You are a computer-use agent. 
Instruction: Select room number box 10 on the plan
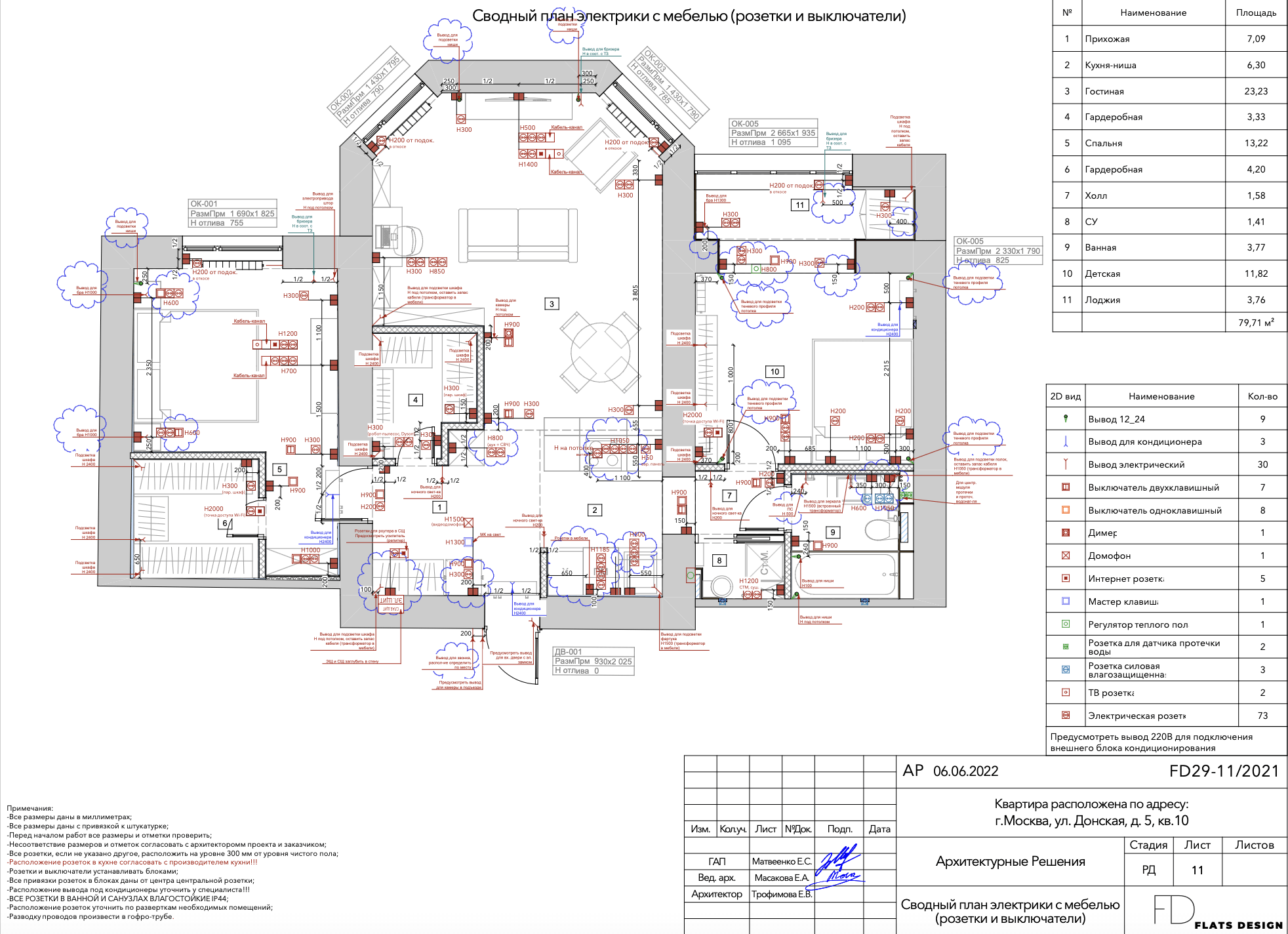pos(775,371)
